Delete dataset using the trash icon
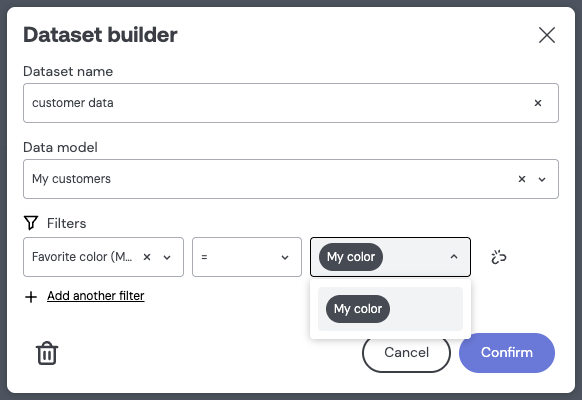The width and height of the screenshot is (582, 400). point(47,353)
